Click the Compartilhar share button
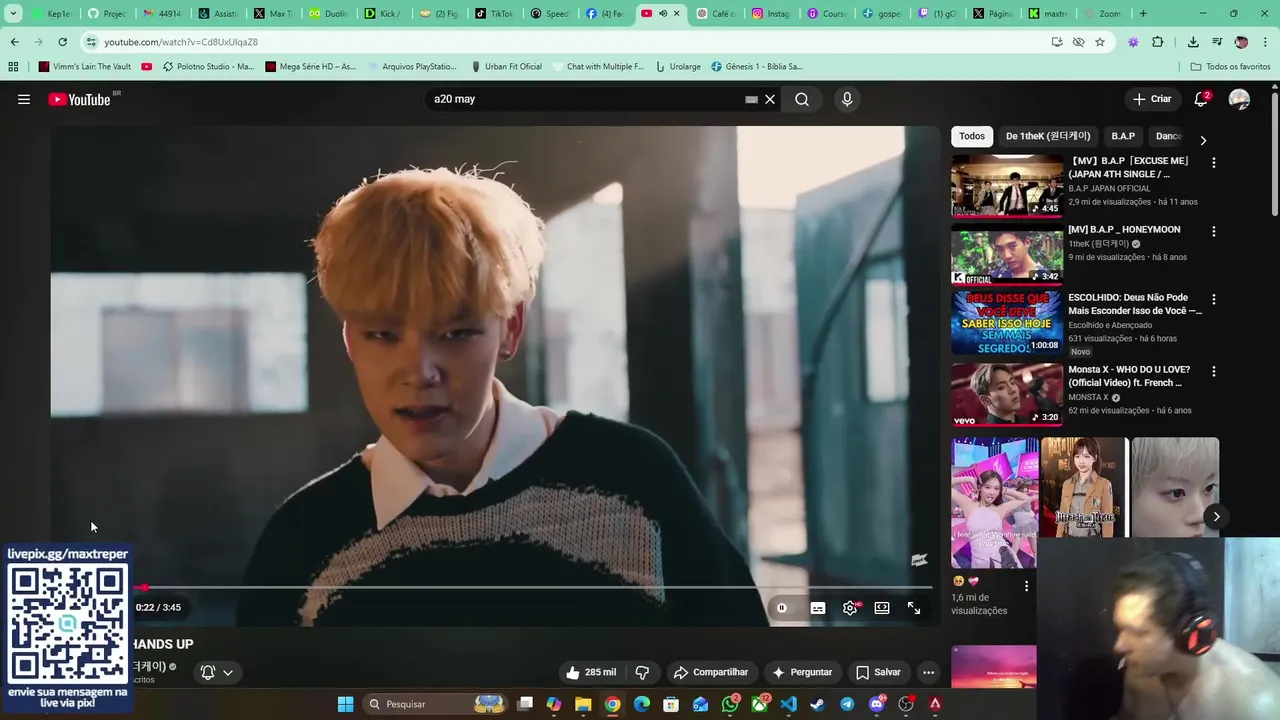Image resolution: width=1280 pixels, height=720 pixels. pyautogui.click(x=711, y=672)
